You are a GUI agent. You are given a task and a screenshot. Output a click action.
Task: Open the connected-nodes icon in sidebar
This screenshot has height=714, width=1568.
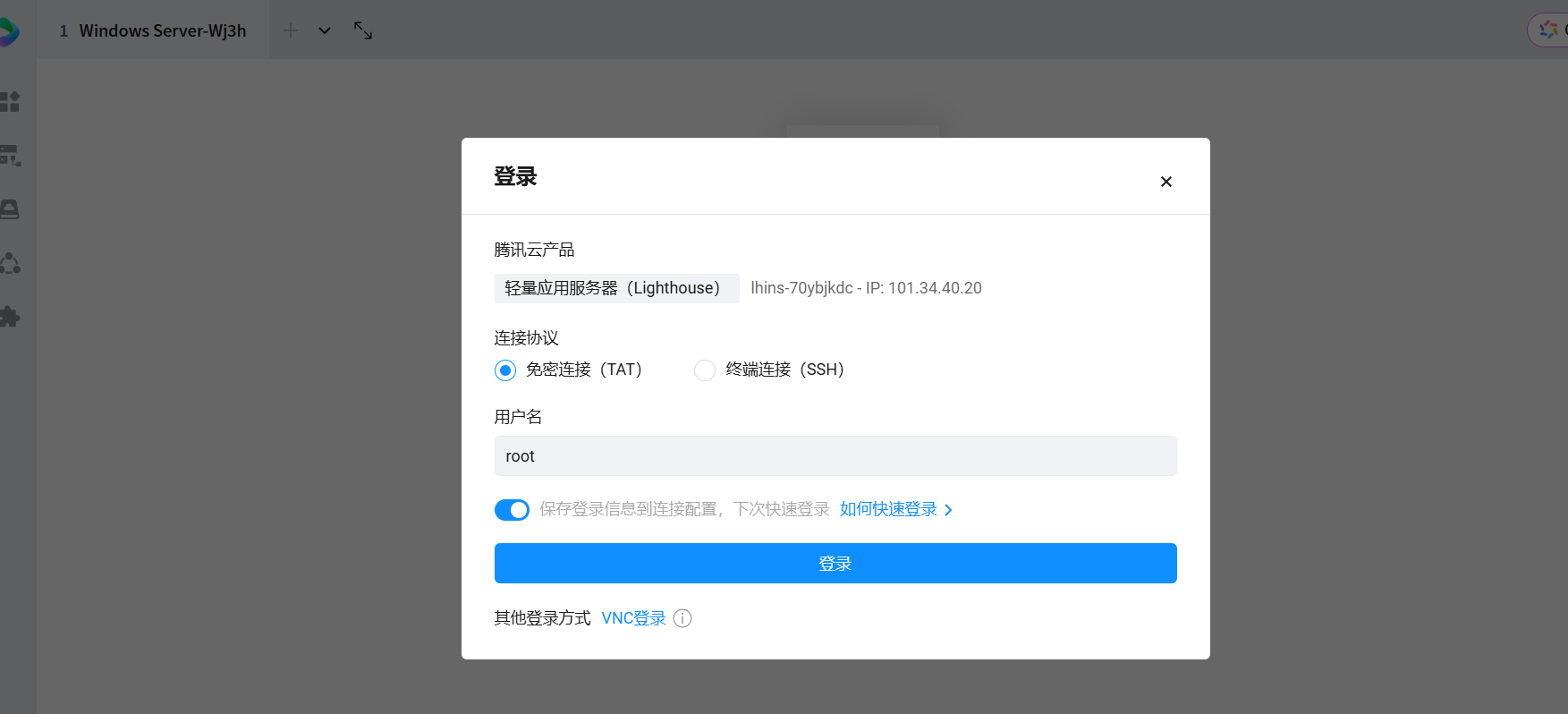pos(10,263)
